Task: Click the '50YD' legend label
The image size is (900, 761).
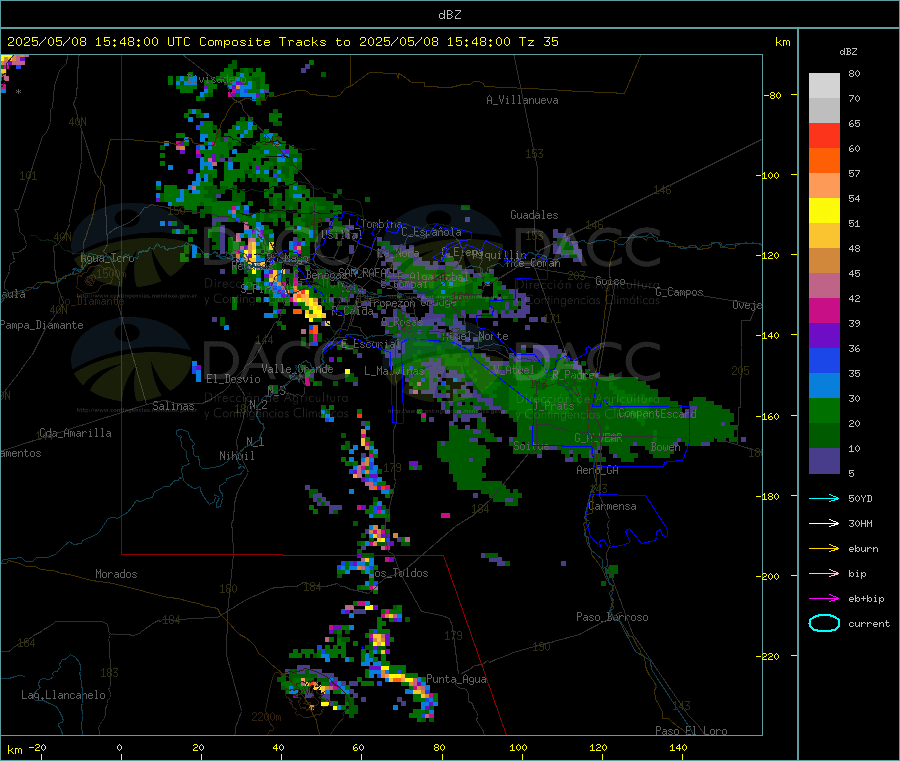Action: [x=860, y=498]
